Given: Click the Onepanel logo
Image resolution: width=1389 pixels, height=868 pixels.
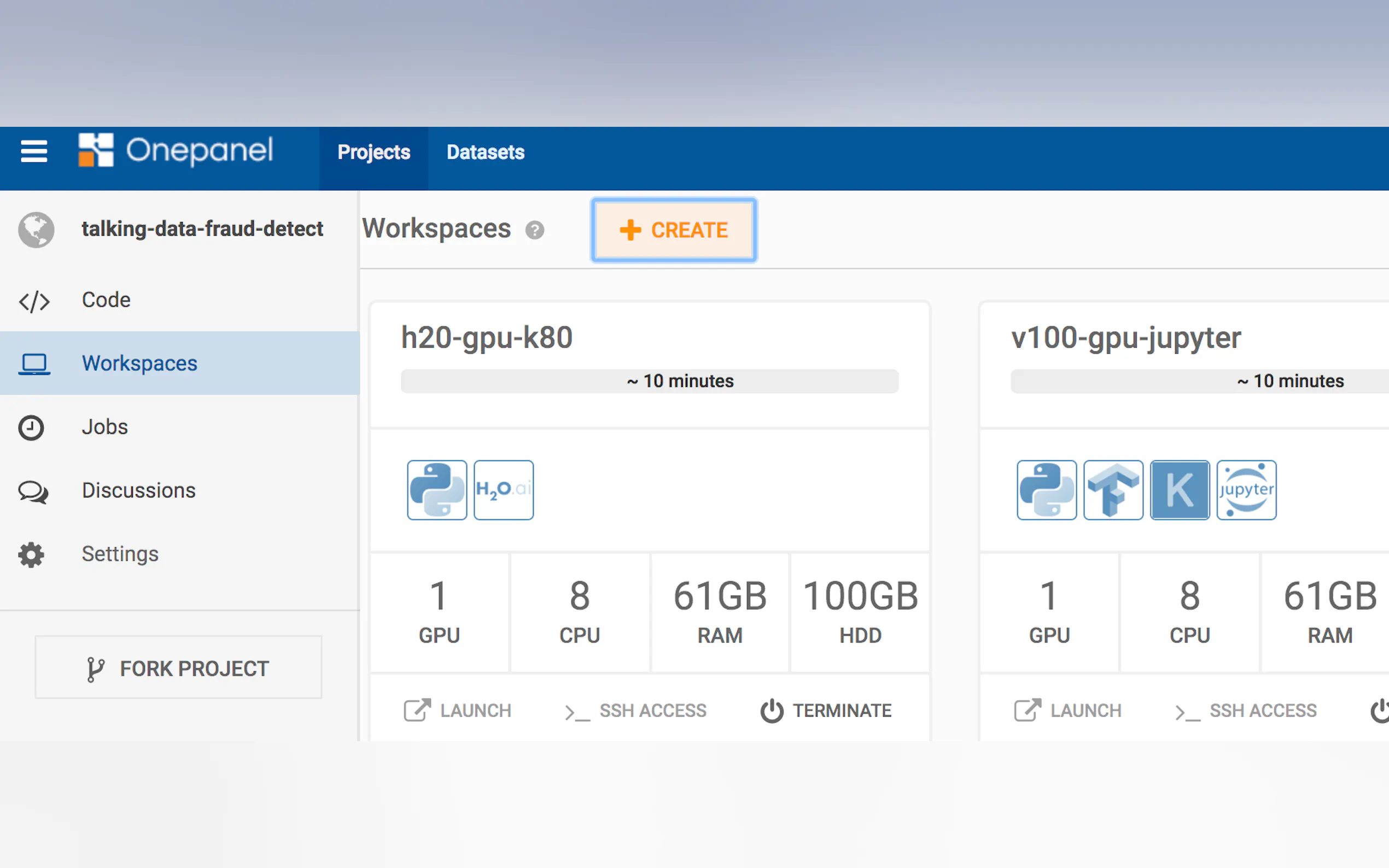Looking at the screenshot, I should point(176,150).
